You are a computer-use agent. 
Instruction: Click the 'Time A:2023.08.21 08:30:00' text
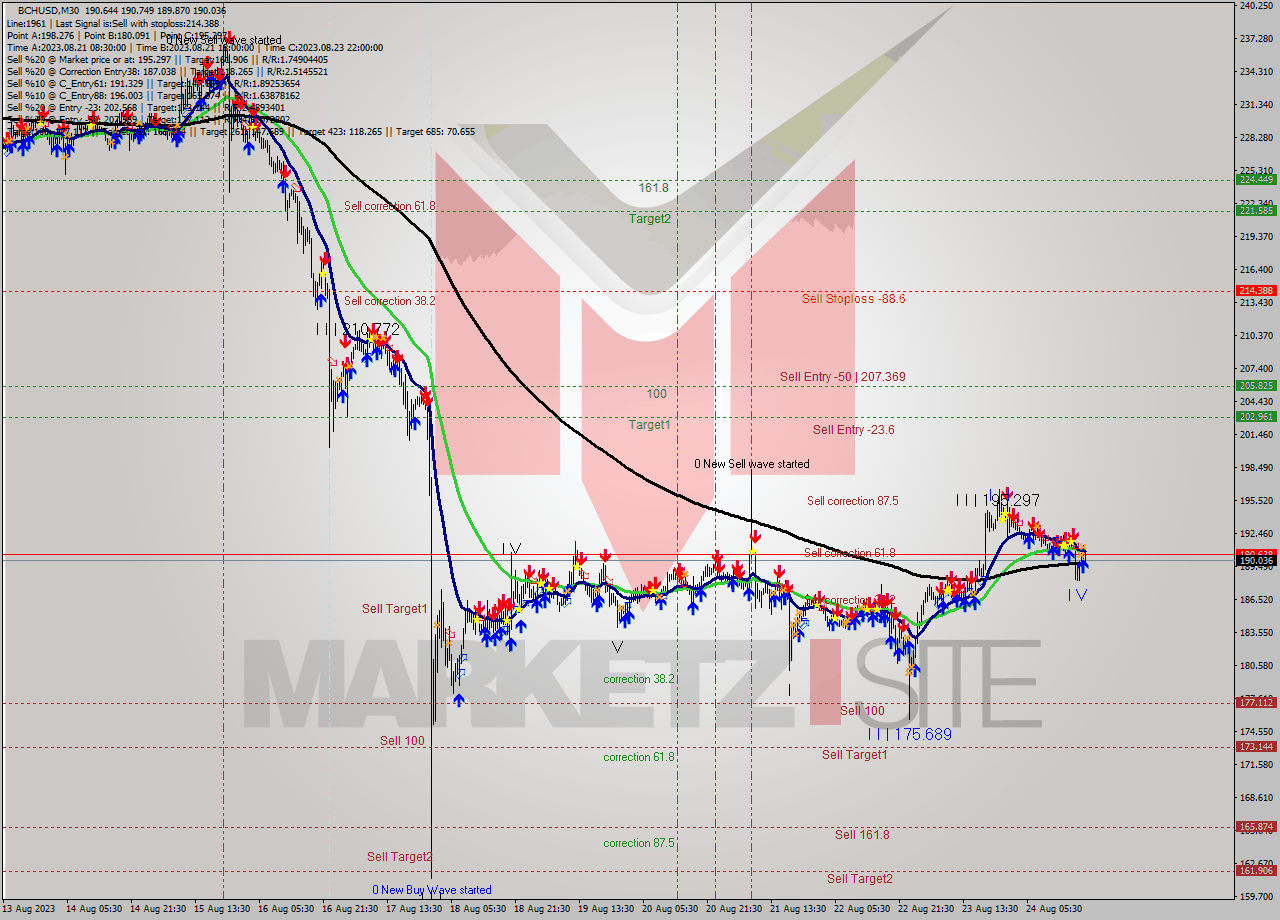click(x=66, y=47)
